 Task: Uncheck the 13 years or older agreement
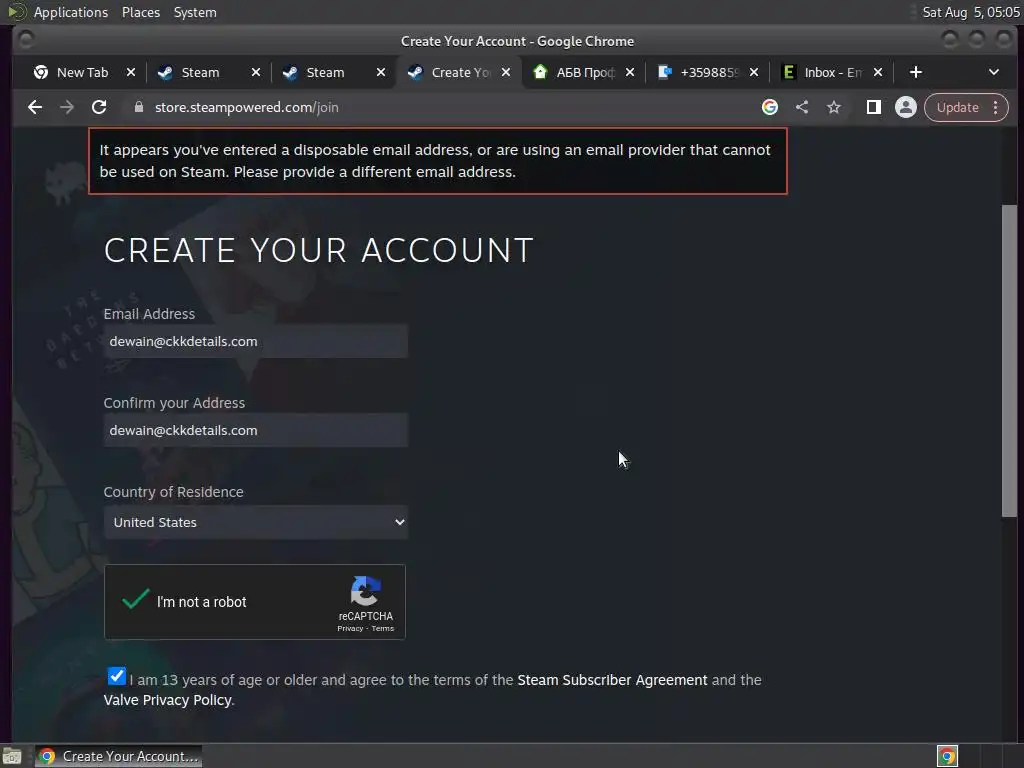tap(117, 676)
